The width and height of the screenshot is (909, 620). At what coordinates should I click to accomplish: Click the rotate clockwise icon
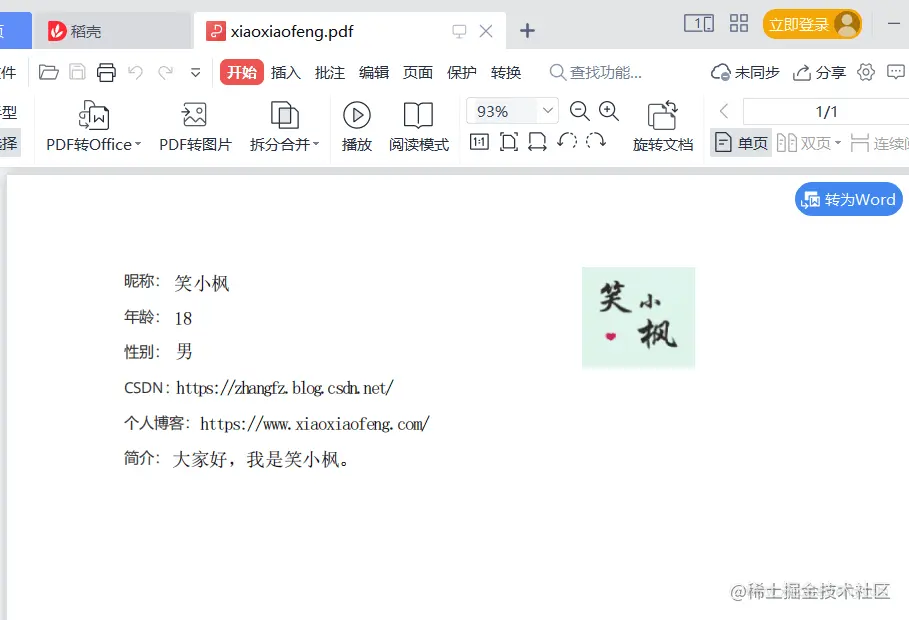tap(596, 141)
